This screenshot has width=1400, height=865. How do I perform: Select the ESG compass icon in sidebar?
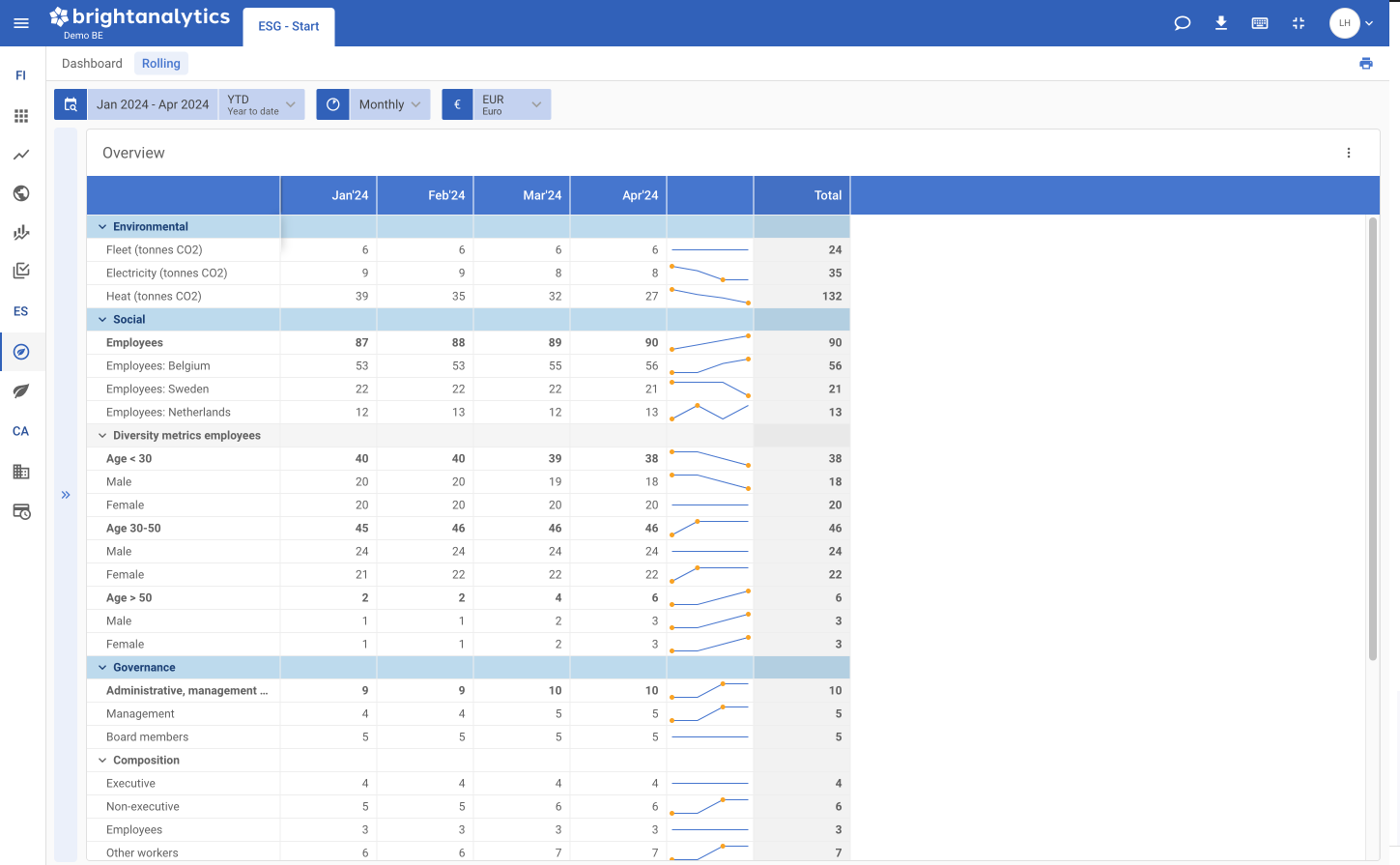[21, 351]
